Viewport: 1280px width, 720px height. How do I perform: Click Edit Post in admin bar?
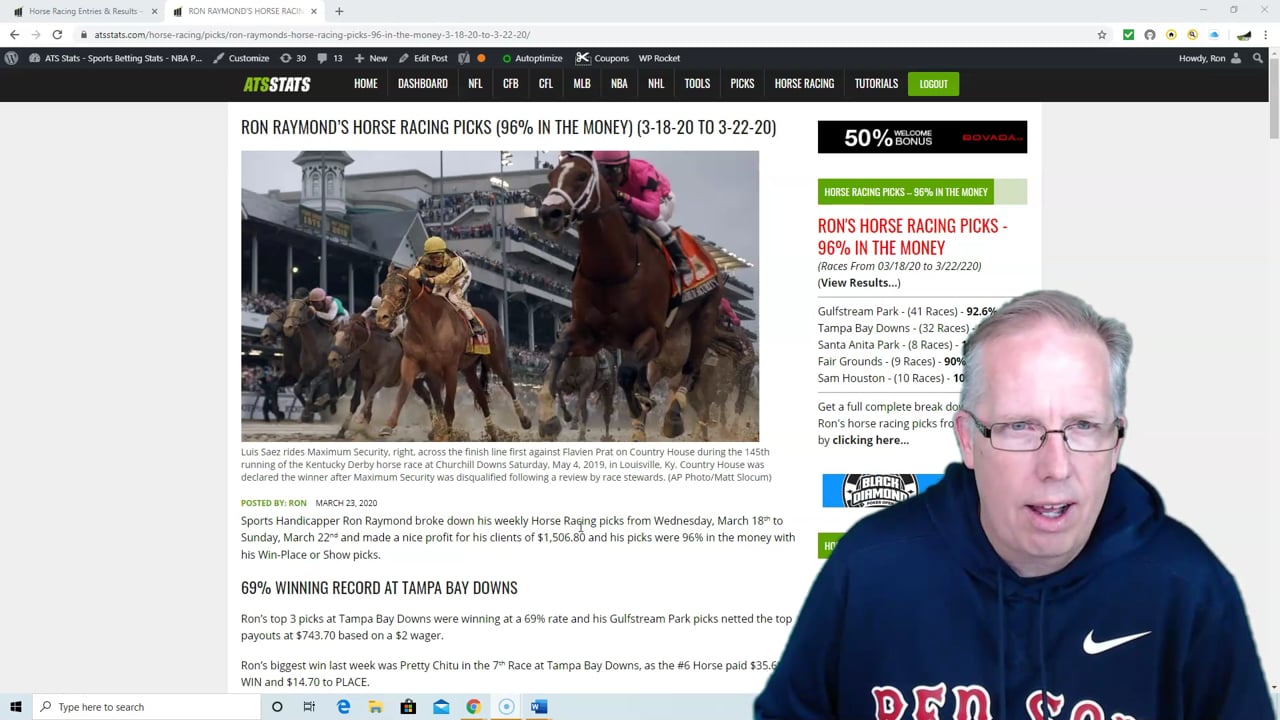[423, 58]
